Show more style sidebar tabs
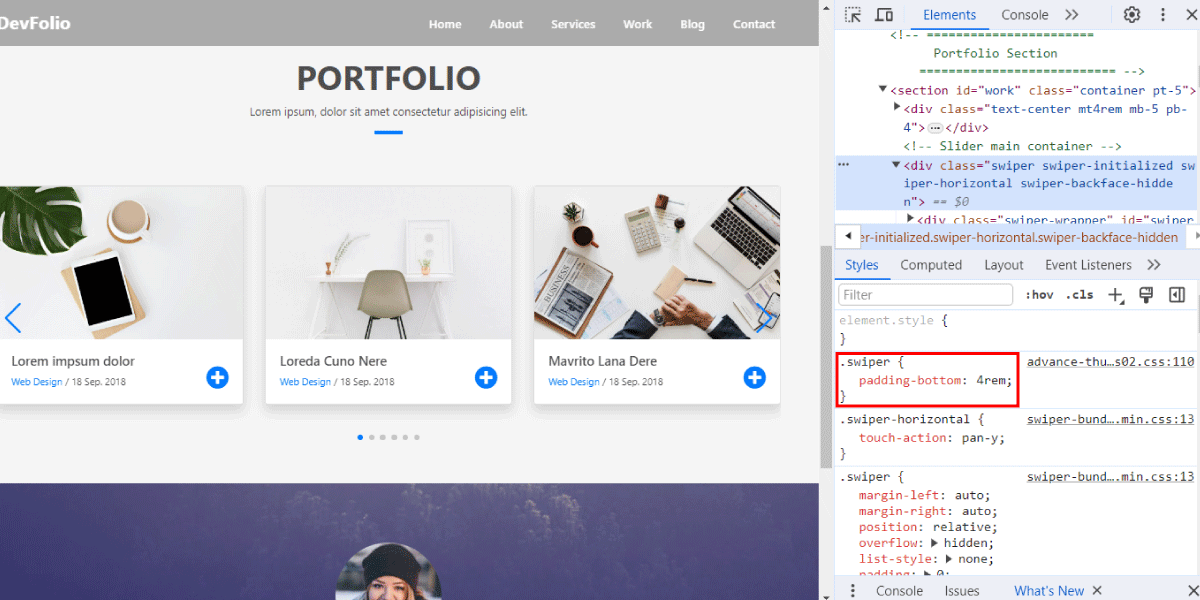 click(1154, 265)
